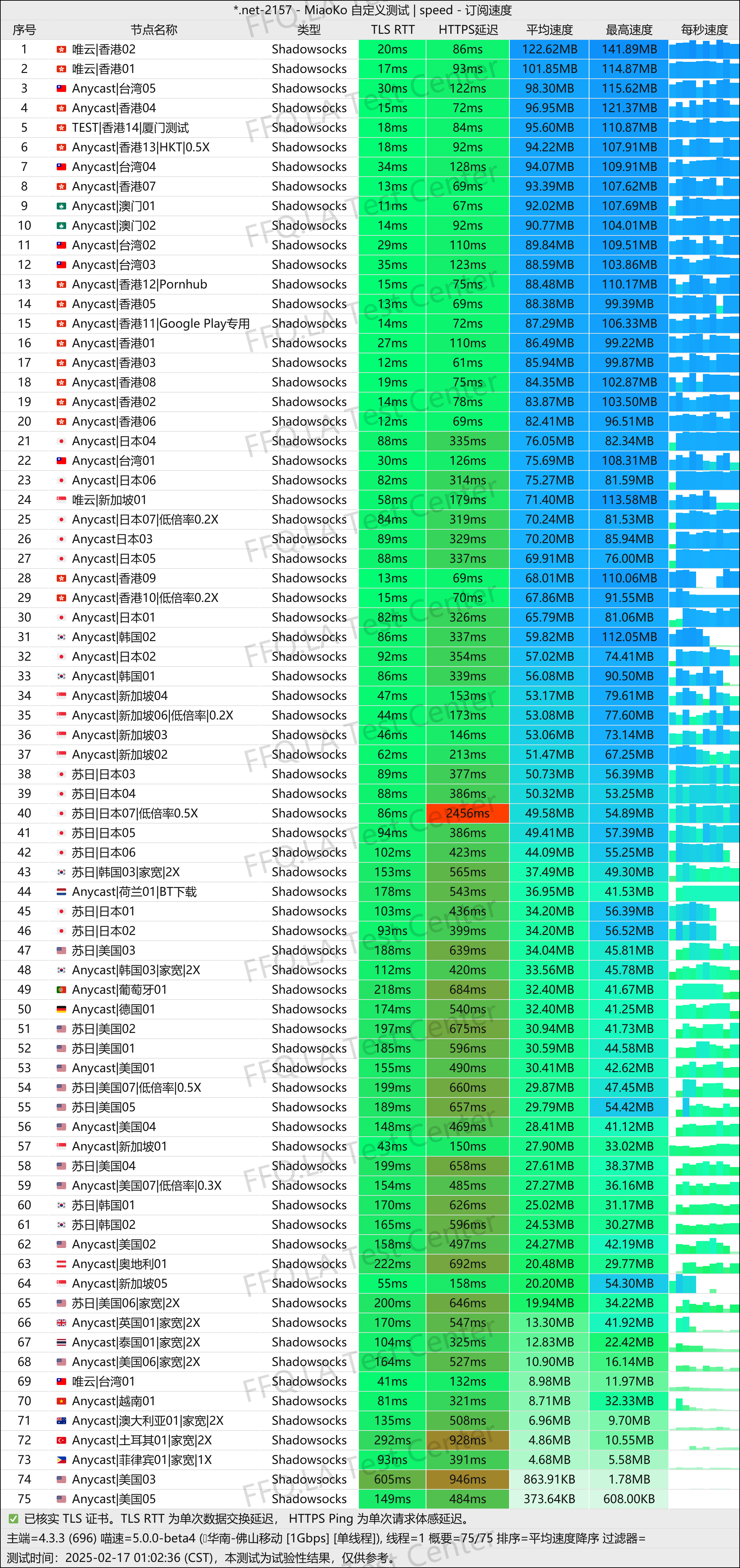The height and width of the screenshot is (1568, 740).
Task: Click the Taiwan flag beside Anycast|台湾05
Action: point(61,88)
